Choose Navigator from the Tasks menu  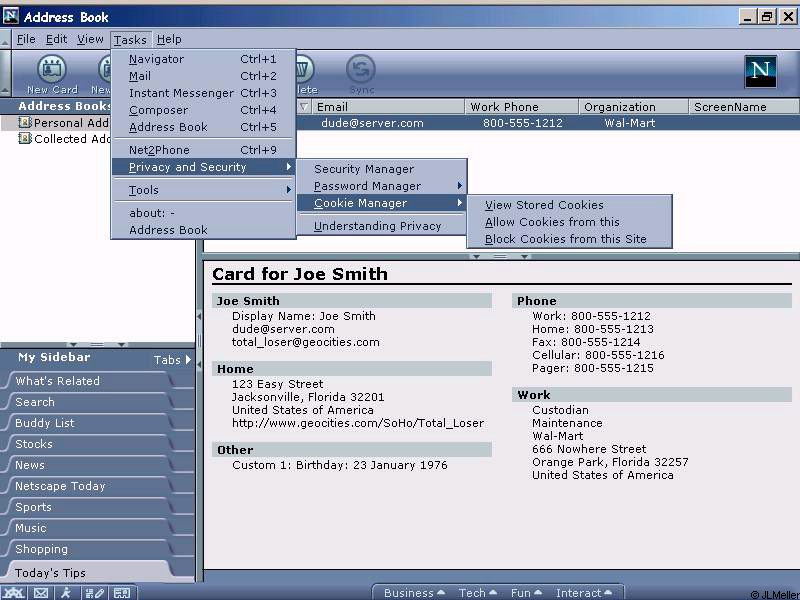point(203,59)
